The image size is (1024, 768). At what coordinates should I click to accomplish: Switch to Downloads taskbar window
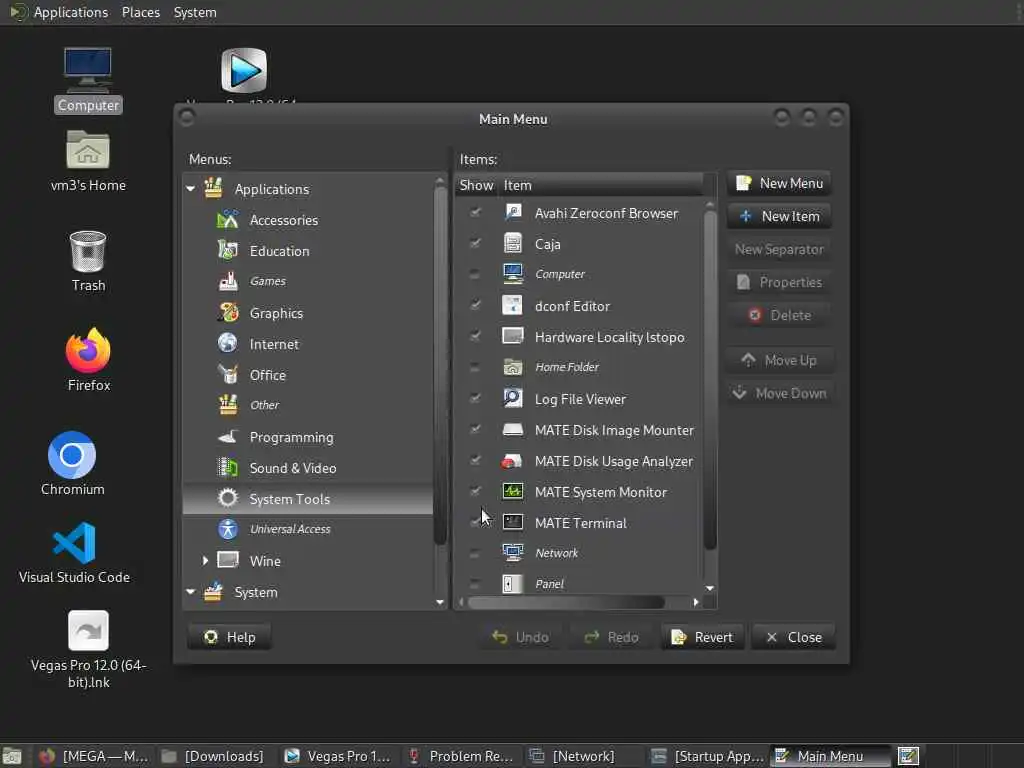214,756
